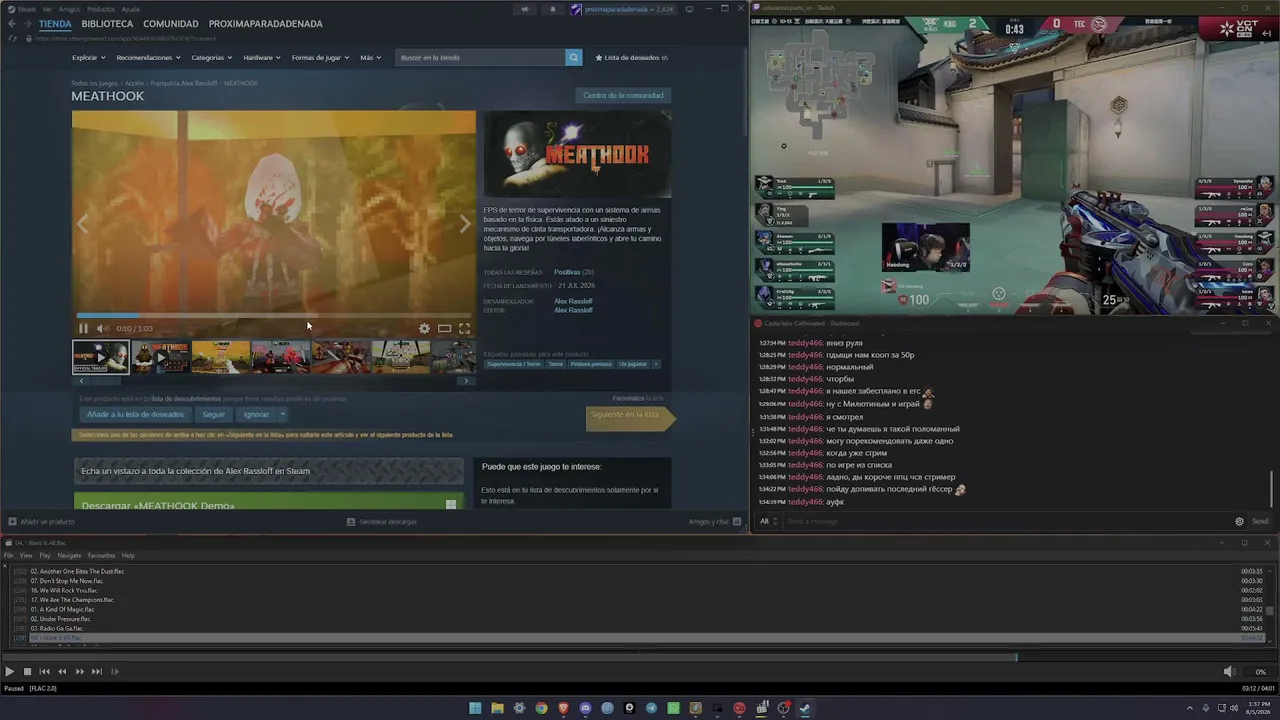Open trailer video settings gear
Screen dimensions: 1280x720
tap(424, 328)
